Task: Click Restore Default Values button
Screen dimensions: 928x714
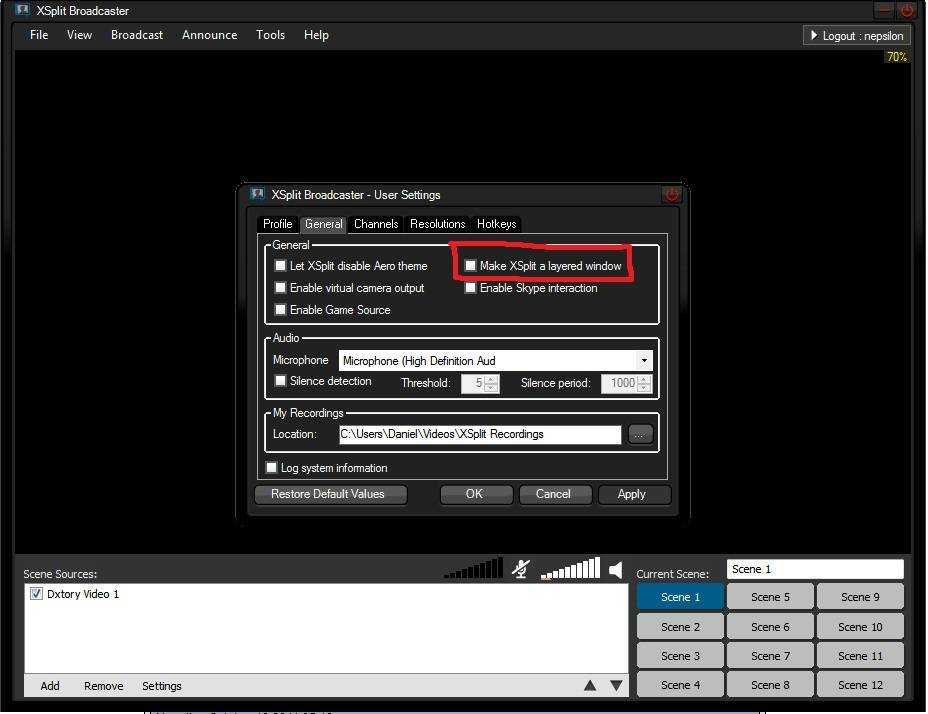Action: (x=331, y=494)
